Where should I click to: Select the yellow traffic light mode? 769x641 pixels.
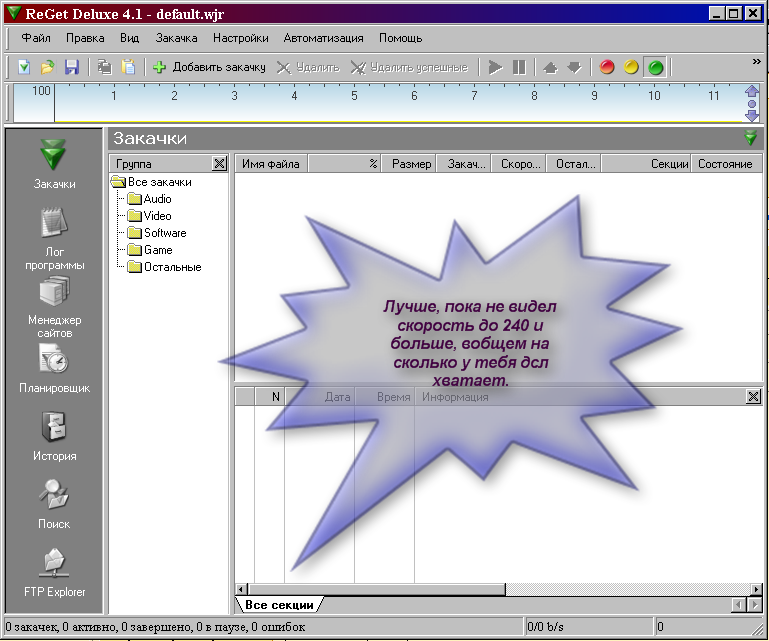tap(631, 67)
